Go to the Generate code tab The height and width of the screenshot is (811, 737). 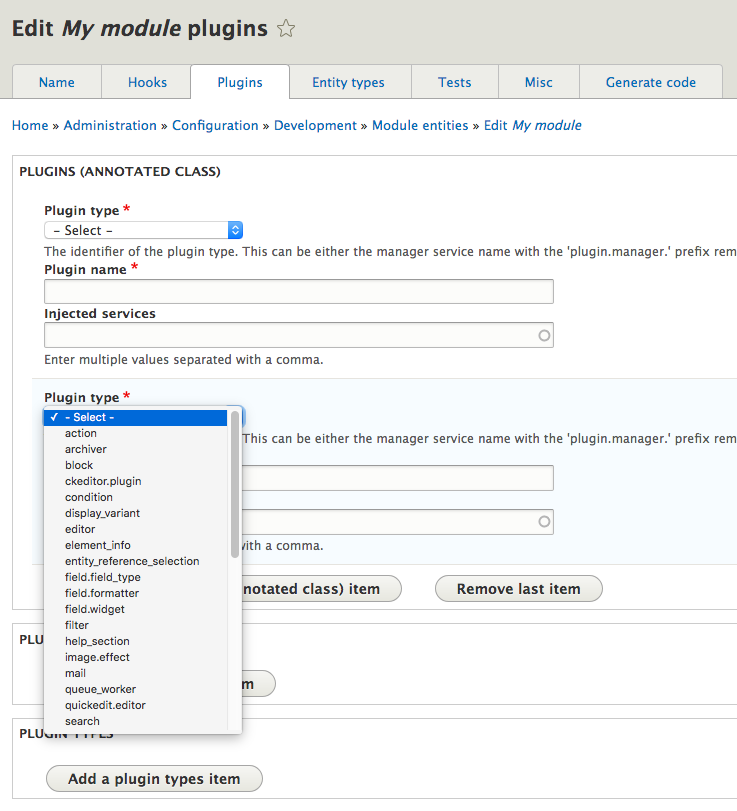[650, 82]
